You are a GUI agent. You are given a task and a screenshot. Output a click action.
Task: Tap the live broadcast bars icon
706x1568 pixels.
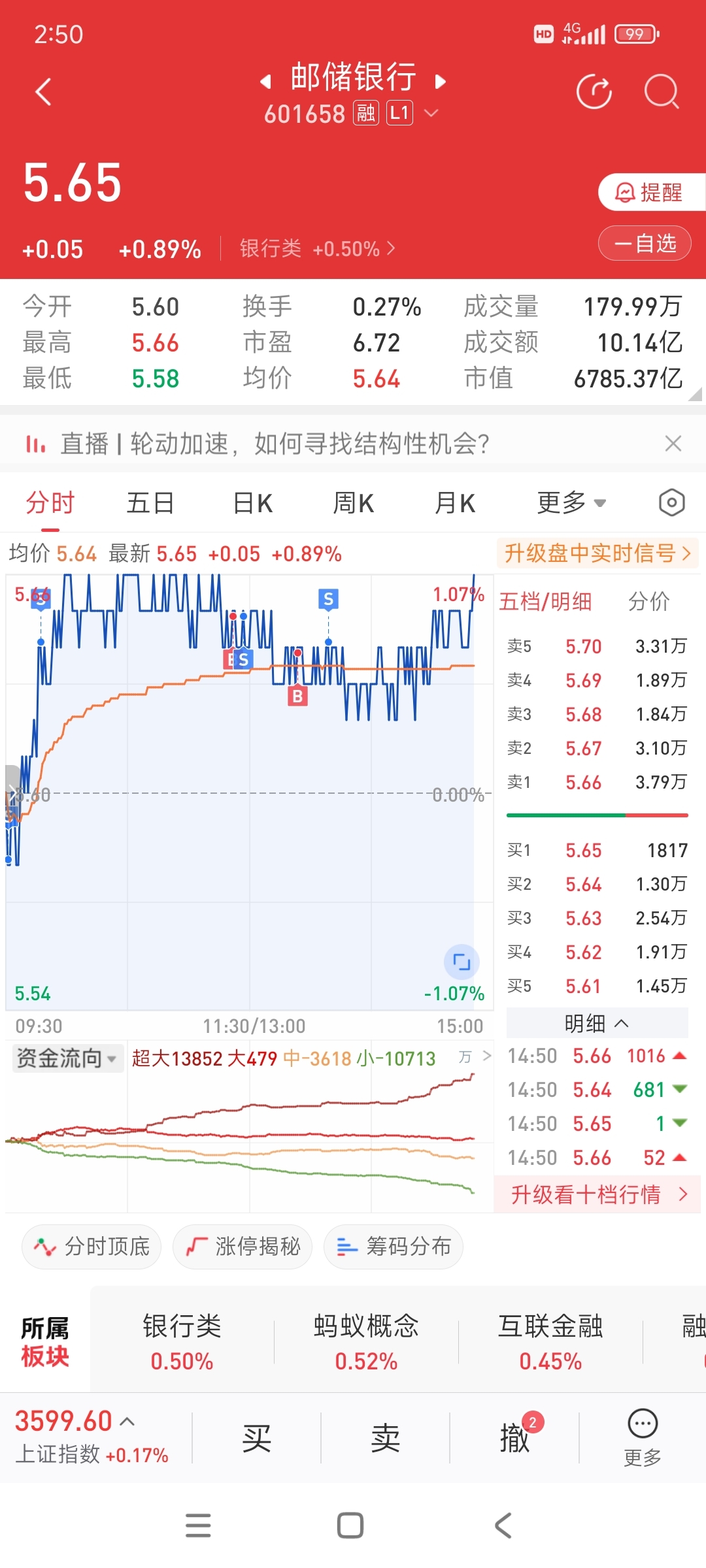[x=36, y=444]
